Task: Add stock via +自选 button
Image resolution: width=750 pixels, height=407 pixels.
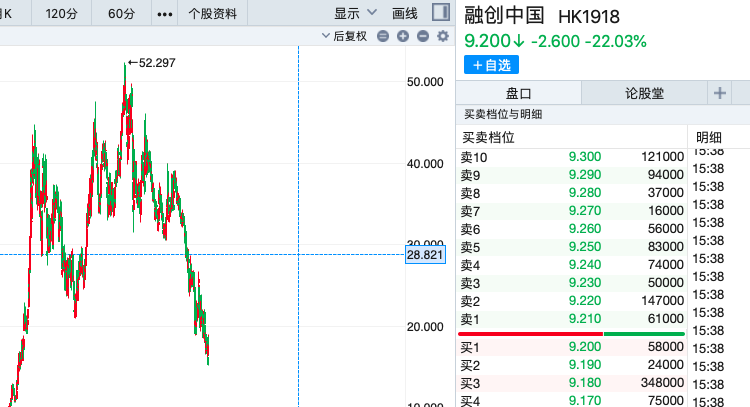Action: pos(491,65)
